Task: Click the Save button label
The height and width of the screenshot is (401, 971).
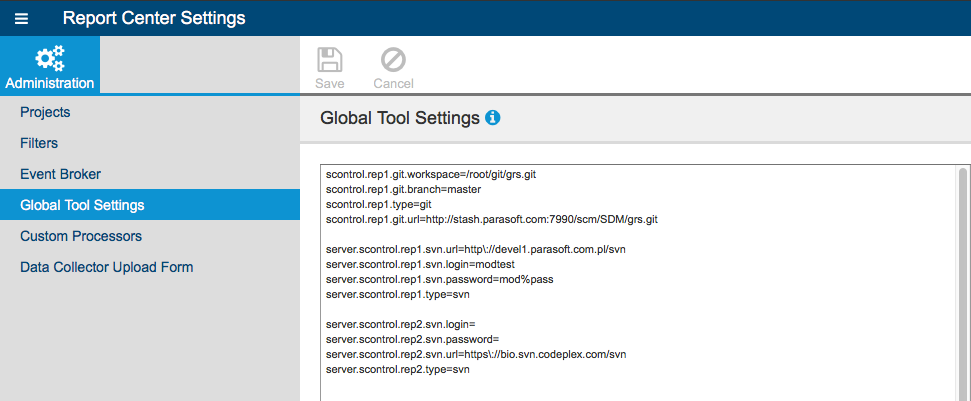Action: (x=329, y=83)
